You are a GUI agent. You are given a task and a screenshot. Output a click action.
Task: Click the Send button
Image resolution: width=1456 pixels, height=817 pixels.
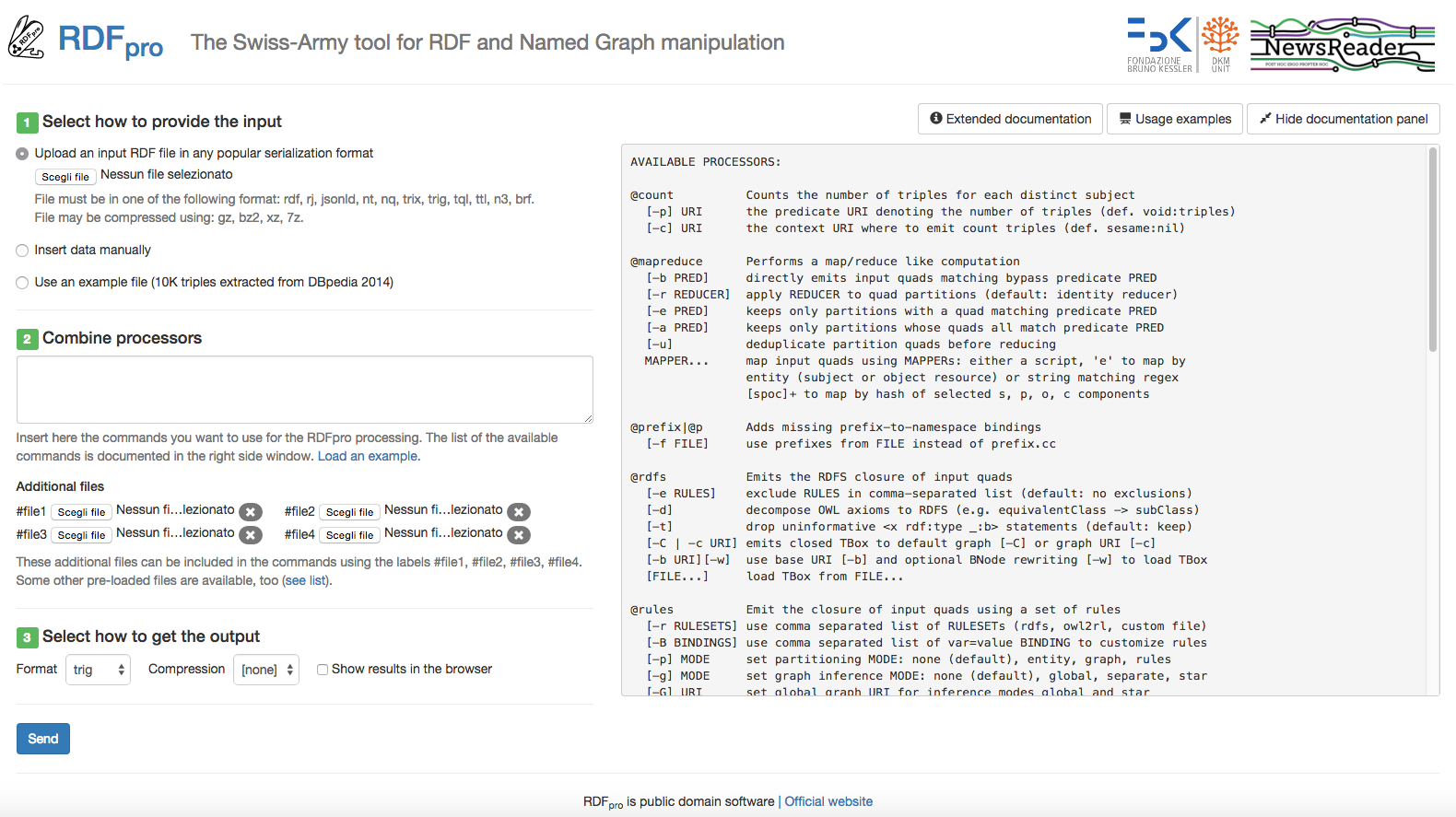tap(43, 739)
